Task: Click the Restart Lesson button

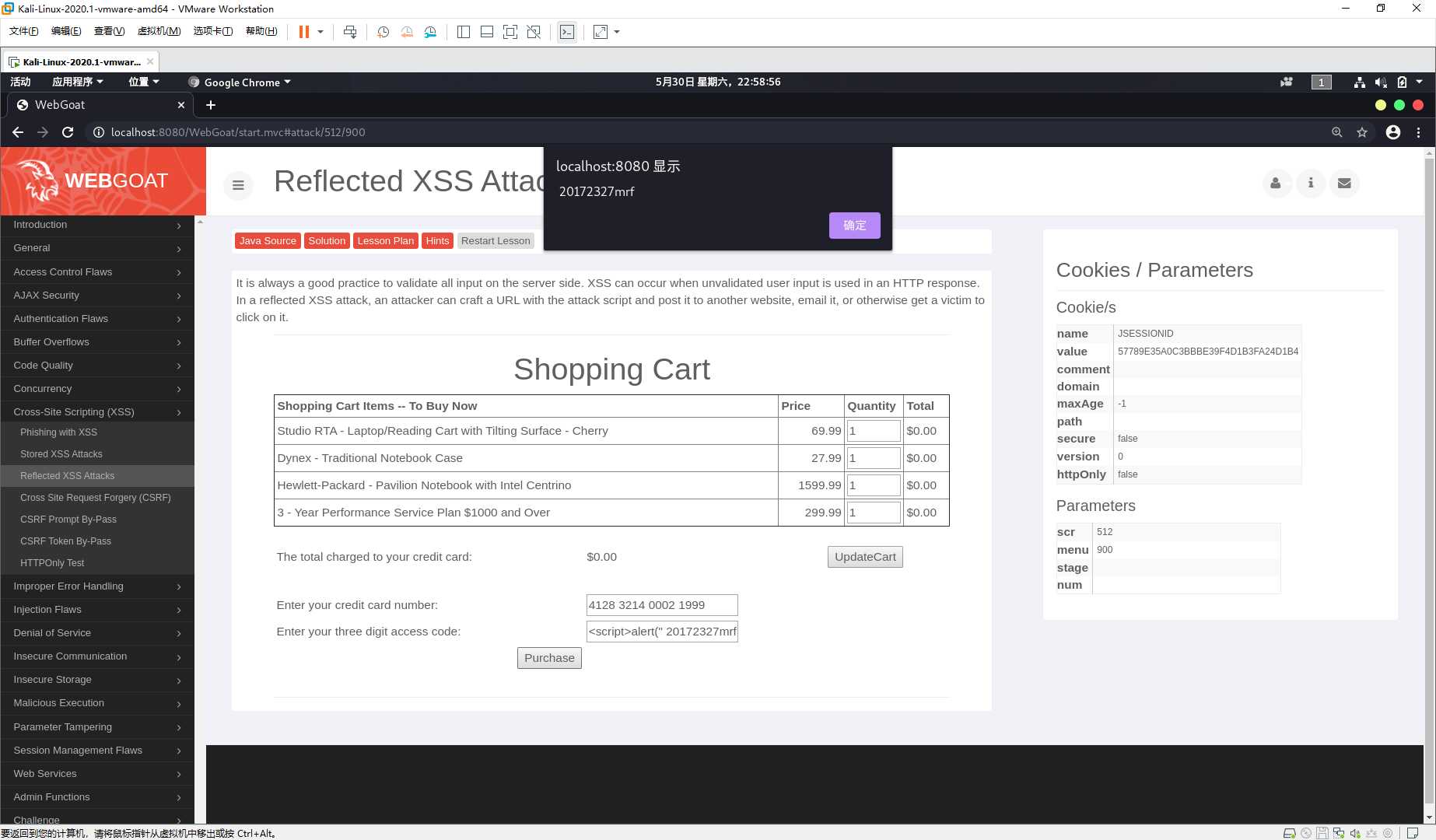Action: click(x=496, y=241)
